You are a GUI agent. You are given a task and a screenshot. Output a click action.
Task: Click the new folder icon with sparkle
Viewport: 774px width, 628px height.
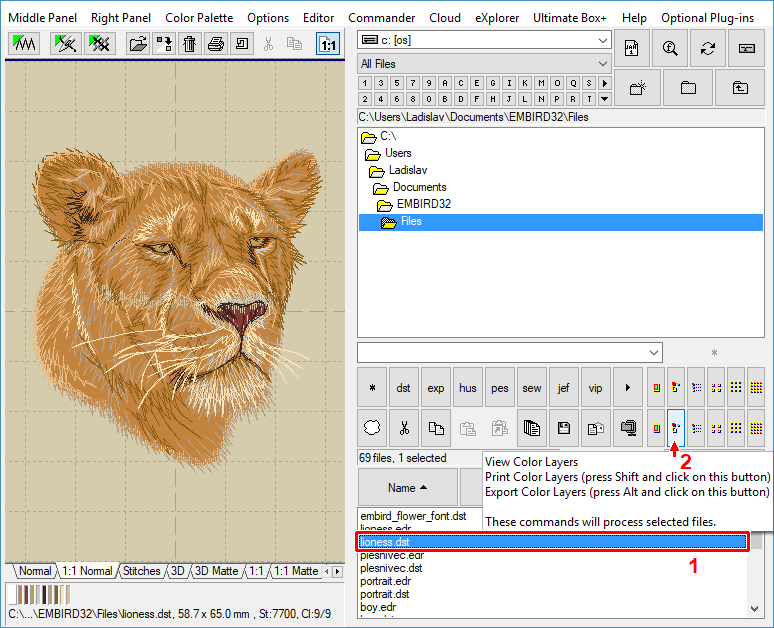[x=638, y=88]
